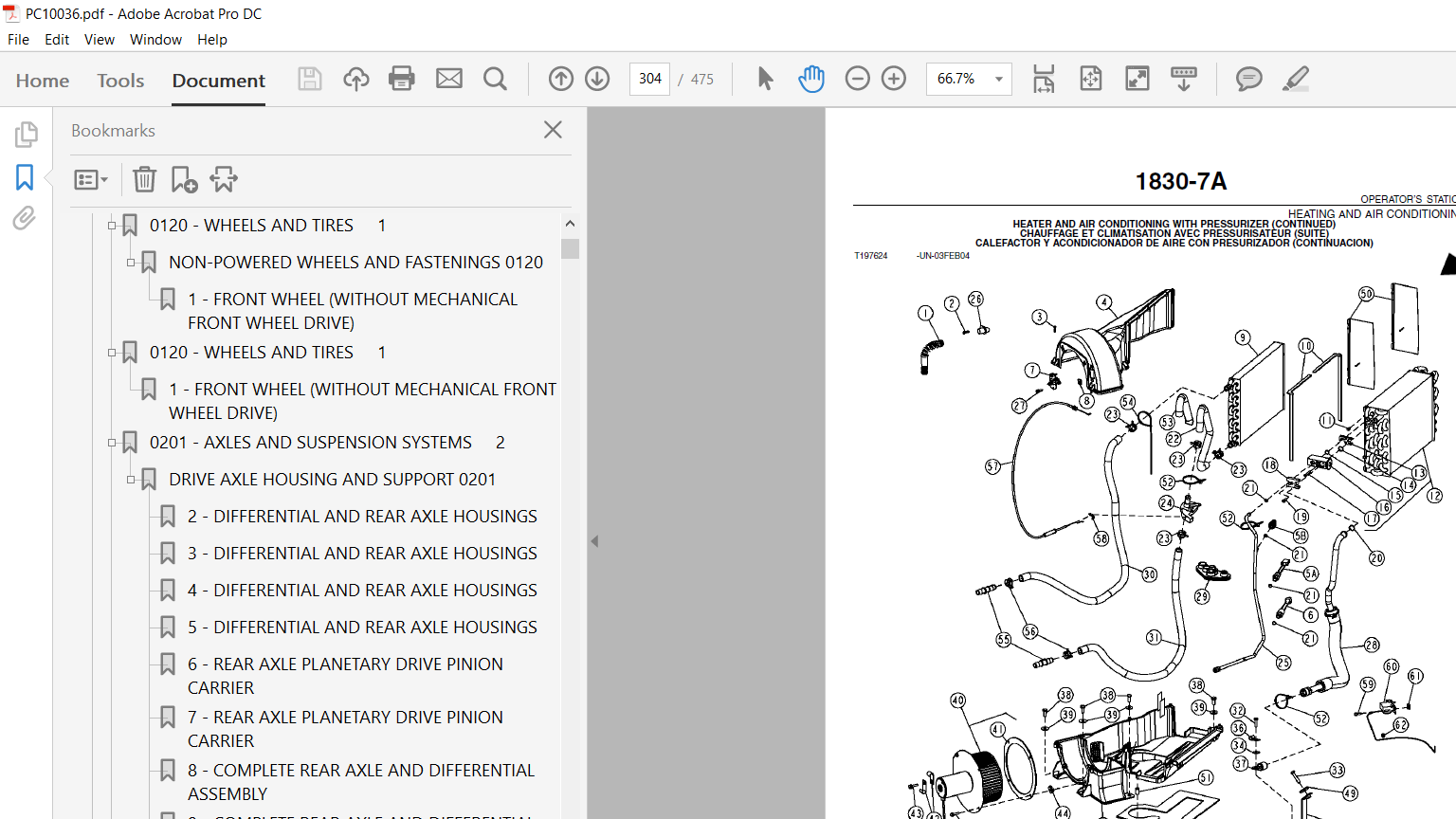Activate the Hand pan tool
This screenshot has height=819, width=1456.
[811, 79]
